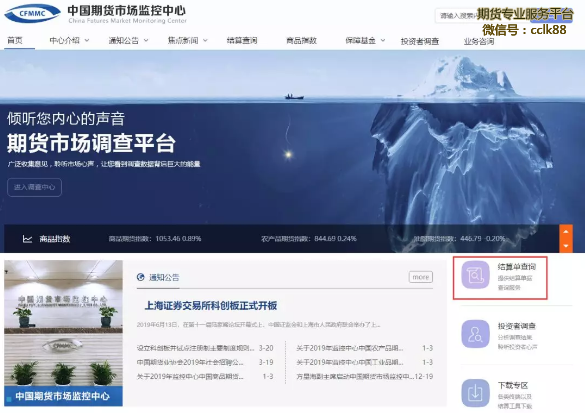
Task: Expand the 保障基金 dropdown menu
Action: (365, 40)
